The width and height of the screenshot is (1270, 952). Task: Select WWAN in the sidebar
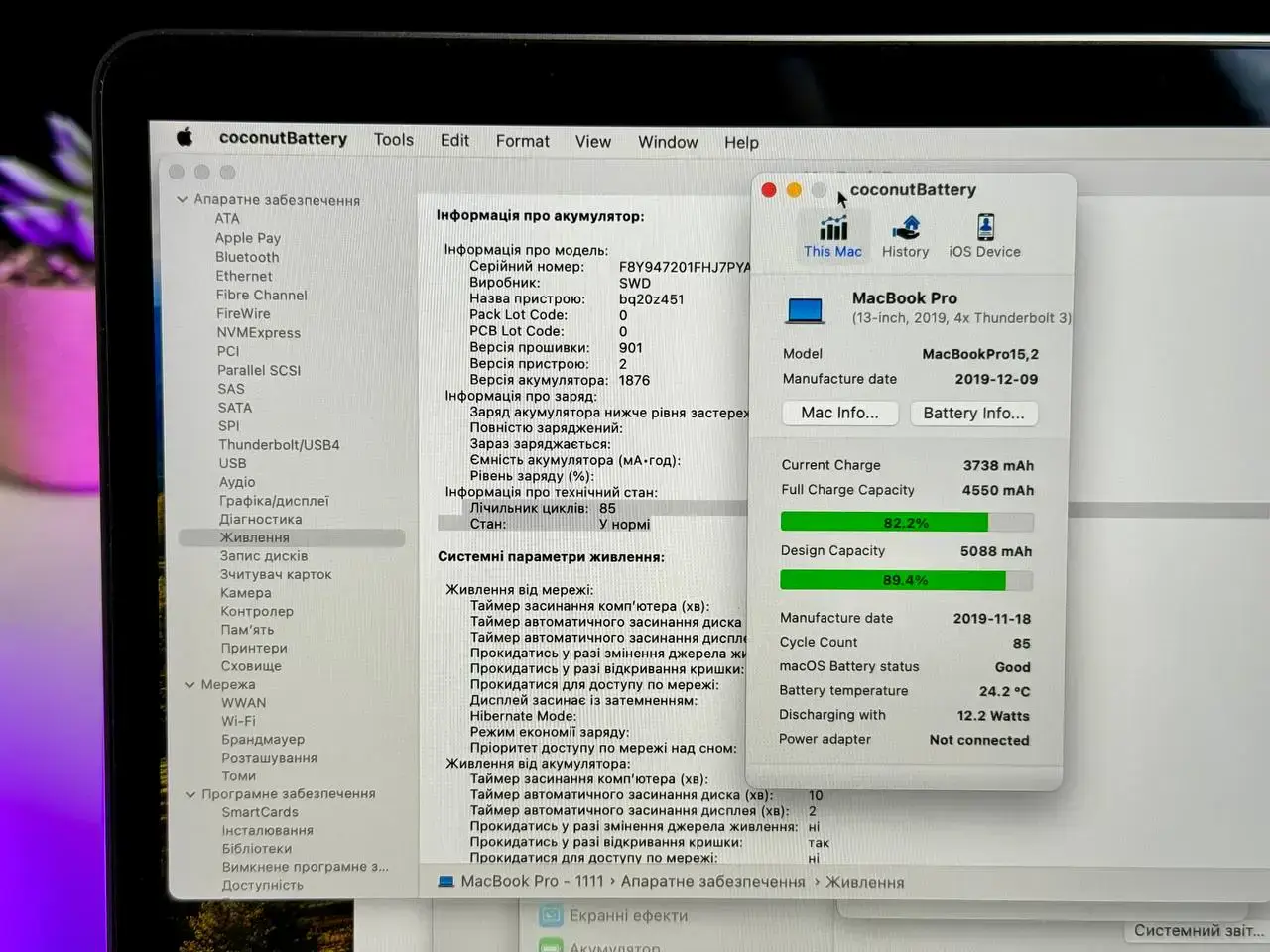[244, 703]
